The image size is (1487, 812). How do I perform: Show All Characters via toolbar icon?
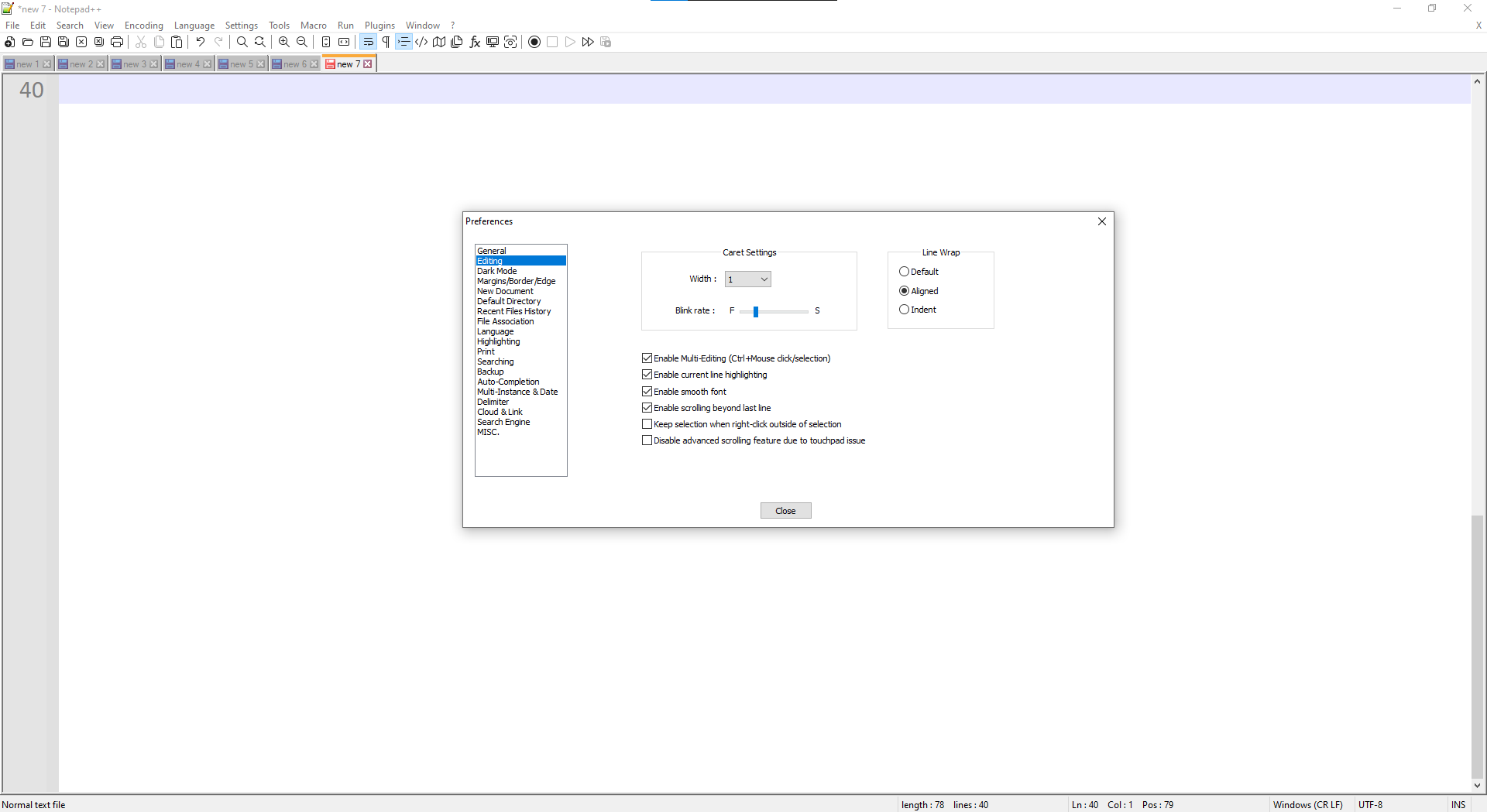tap(386, 42)
